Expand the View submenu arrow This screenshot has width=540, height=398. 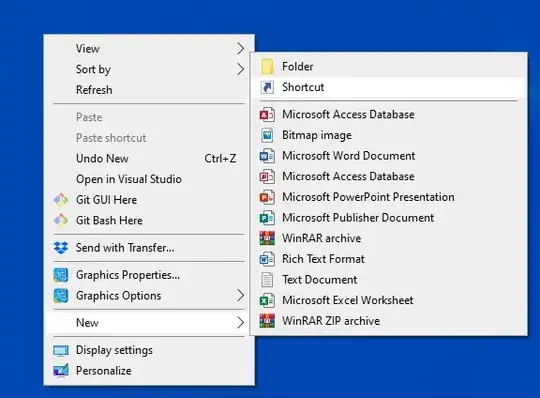[240, 49]
